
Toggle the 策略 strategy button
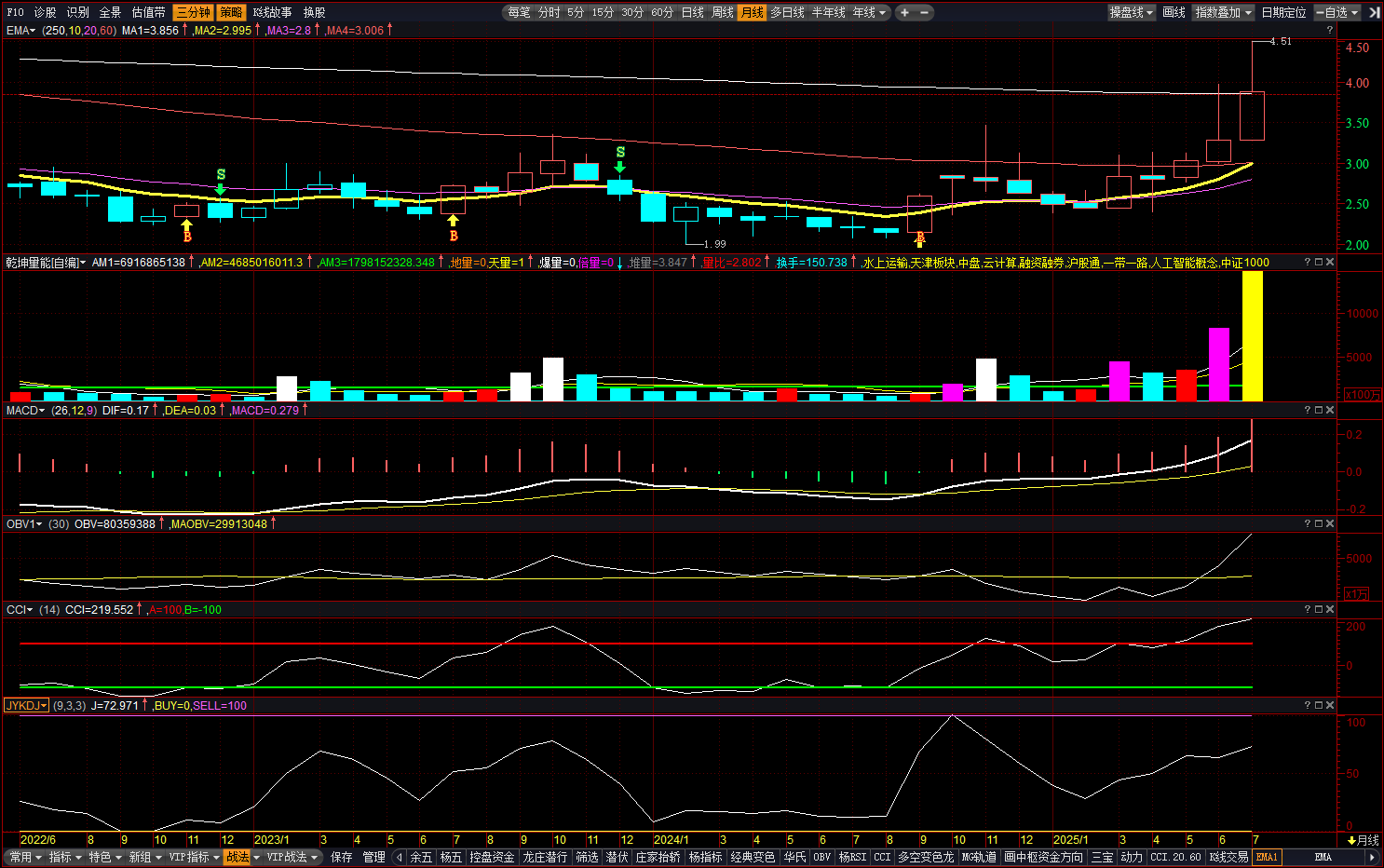click(x=231, y=12)
